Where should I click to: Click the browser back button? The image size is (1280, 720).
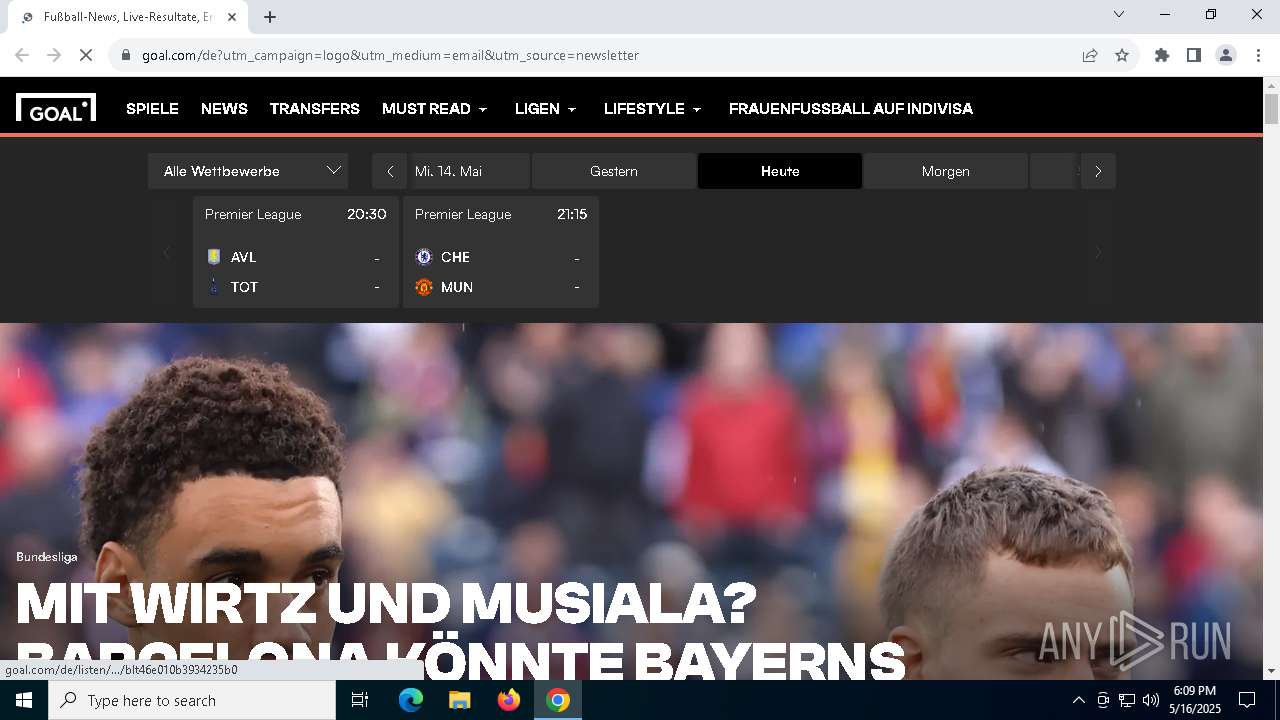tap(22, 55)
